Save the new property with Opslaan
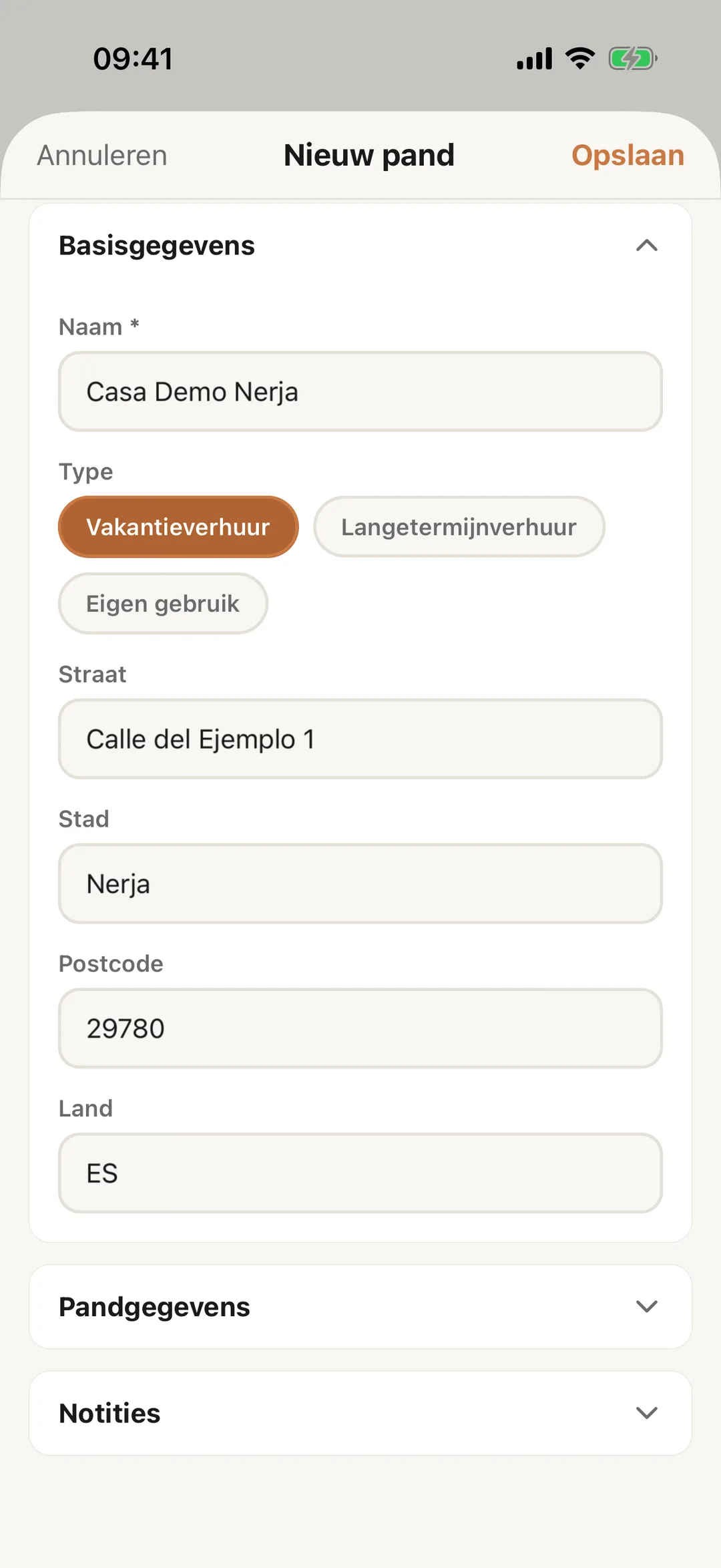Viewport: 721px width, 1568px height. click(x=628, y=156)
